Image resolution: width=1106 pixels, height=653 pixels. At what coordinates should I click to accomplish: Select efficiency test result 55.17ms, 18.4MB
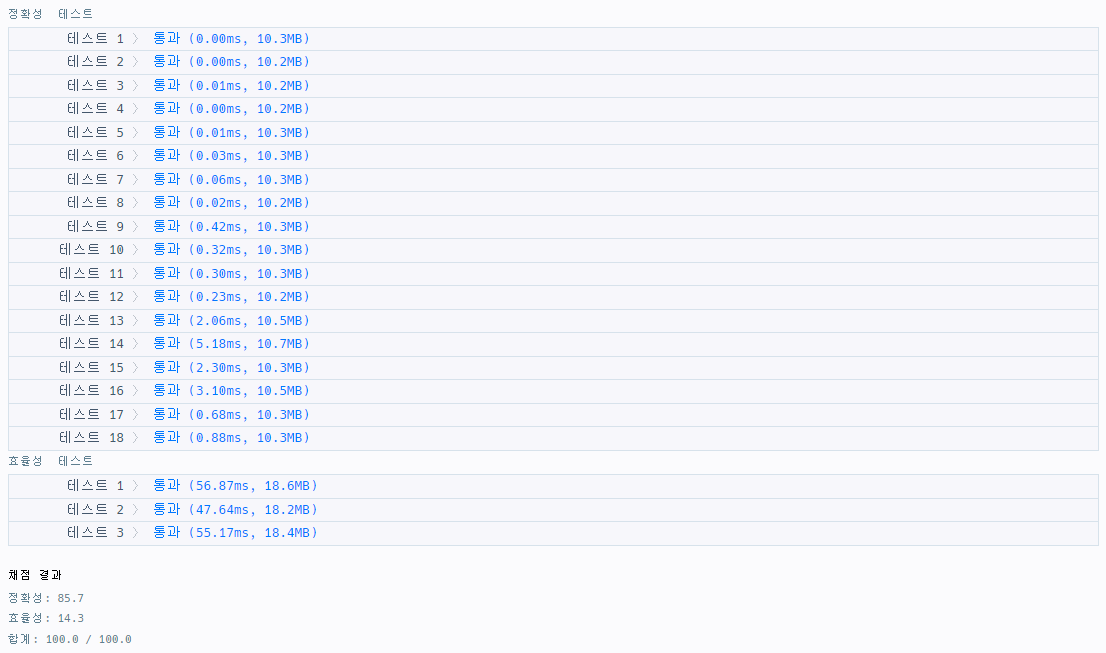coord(236,533)
